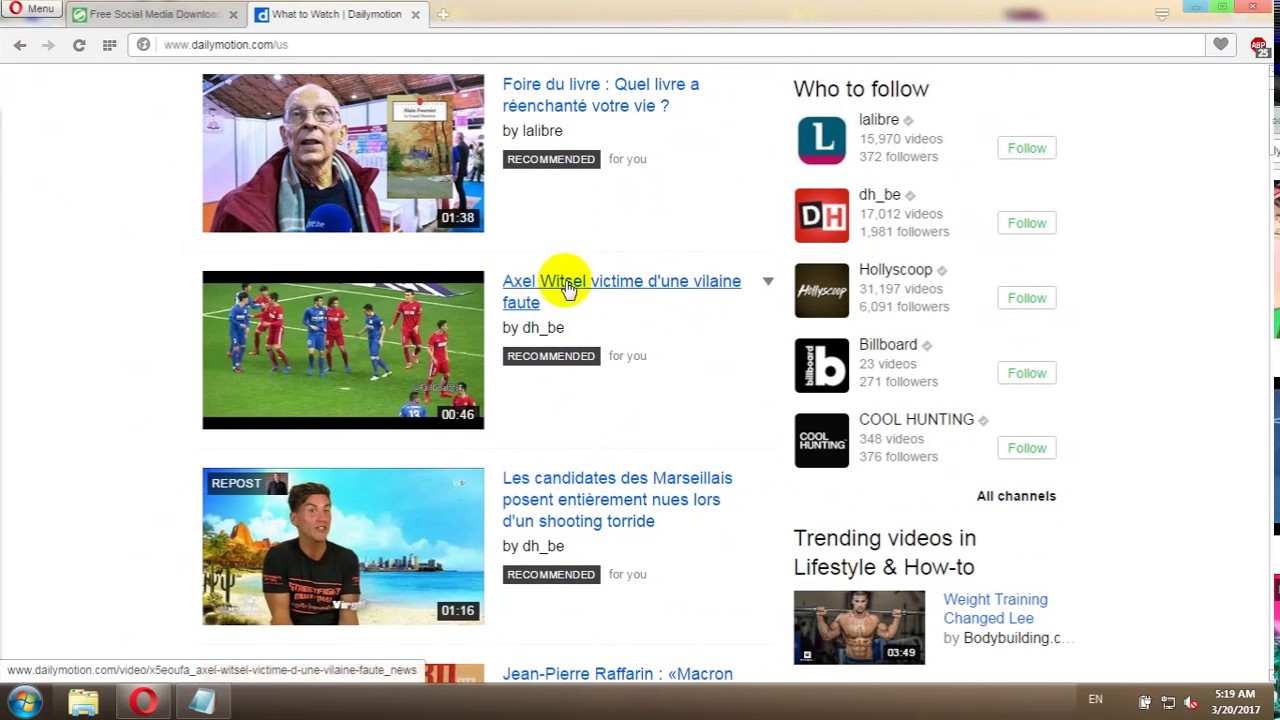
Task: Open Les candidates des Marseillais title link
Action: tap(617, 500)
